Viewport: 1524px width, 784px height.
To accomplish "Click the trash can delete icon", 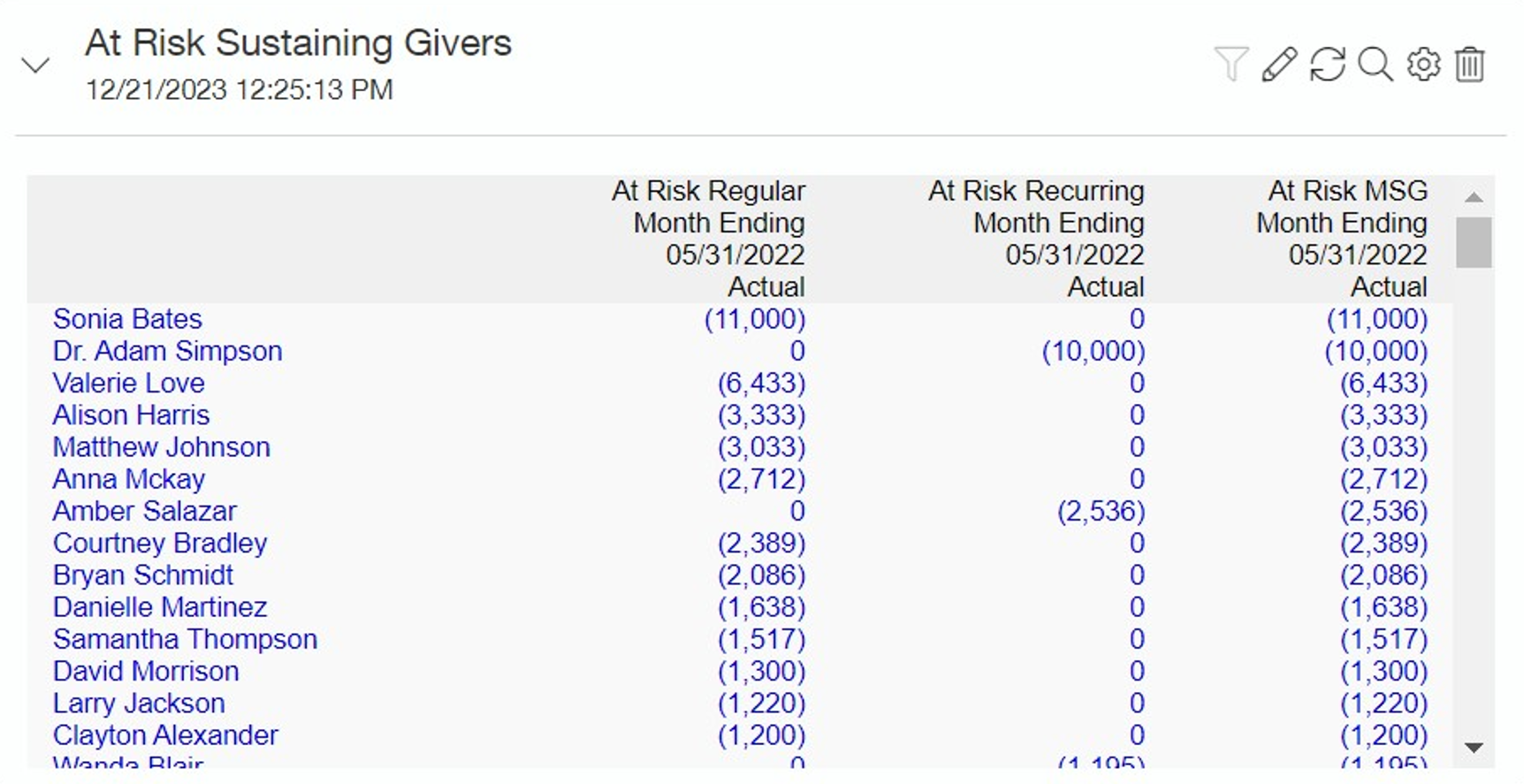I will tap(1469, 65).
